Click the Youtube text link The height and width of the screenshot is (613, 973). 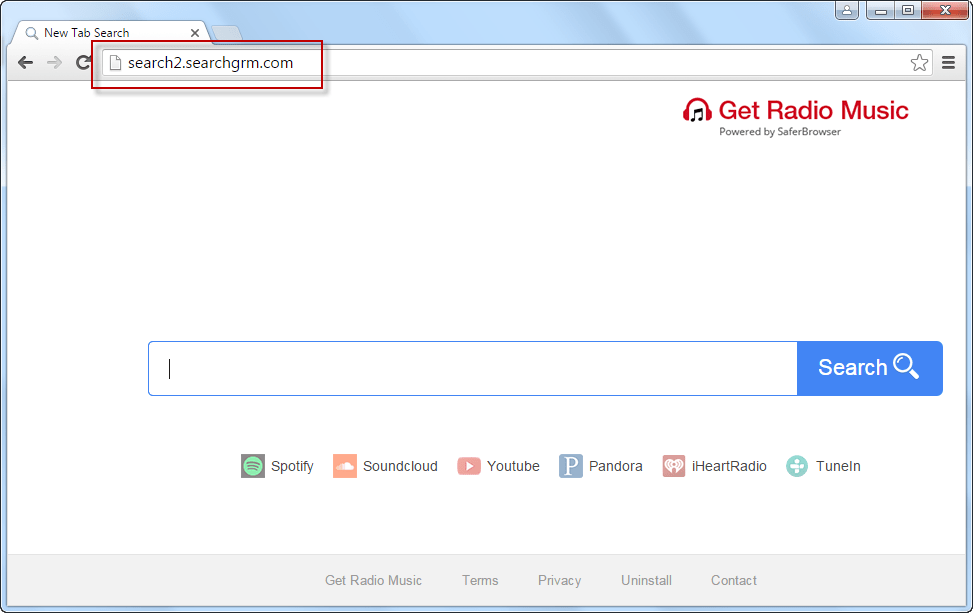click(513, 466)
